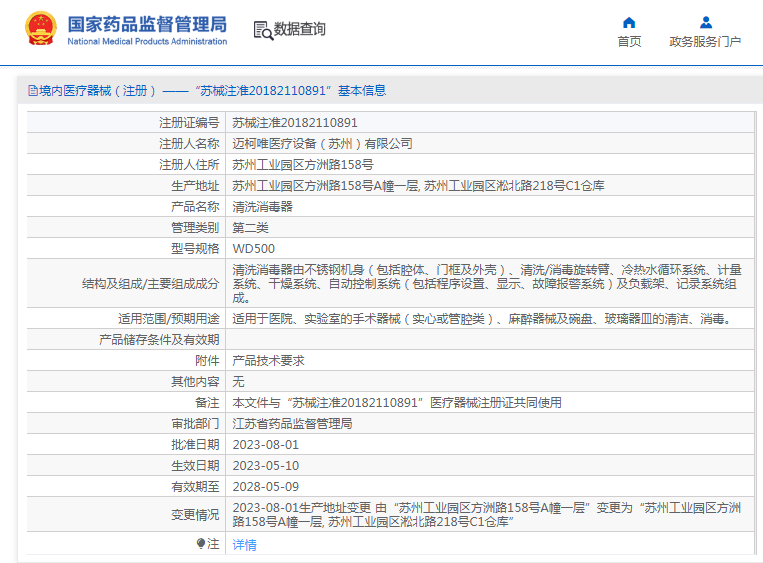This screenshot has height=563, width=763.
Task: Select registrant address 苏州工业园区方洲路158号
Action: [303, 164]
